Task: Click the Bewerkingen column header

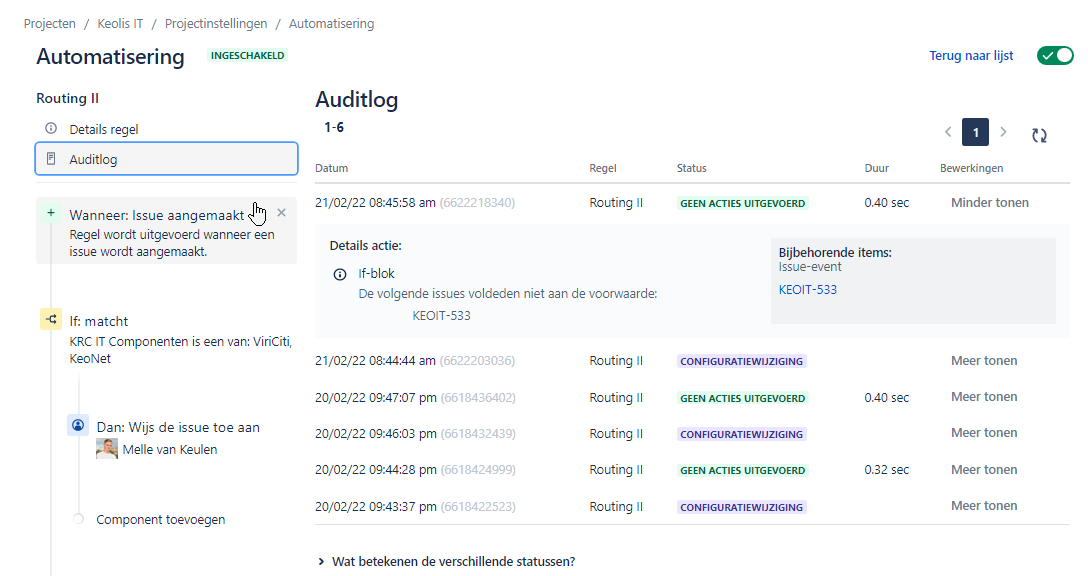Action: click(x=971, y=168)
